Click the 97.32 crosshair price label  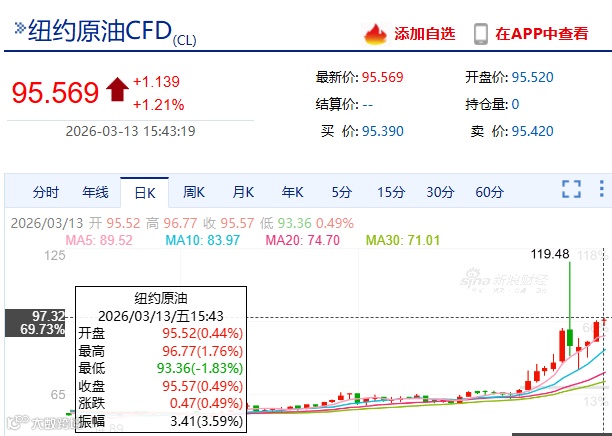(x=48, y=316)
